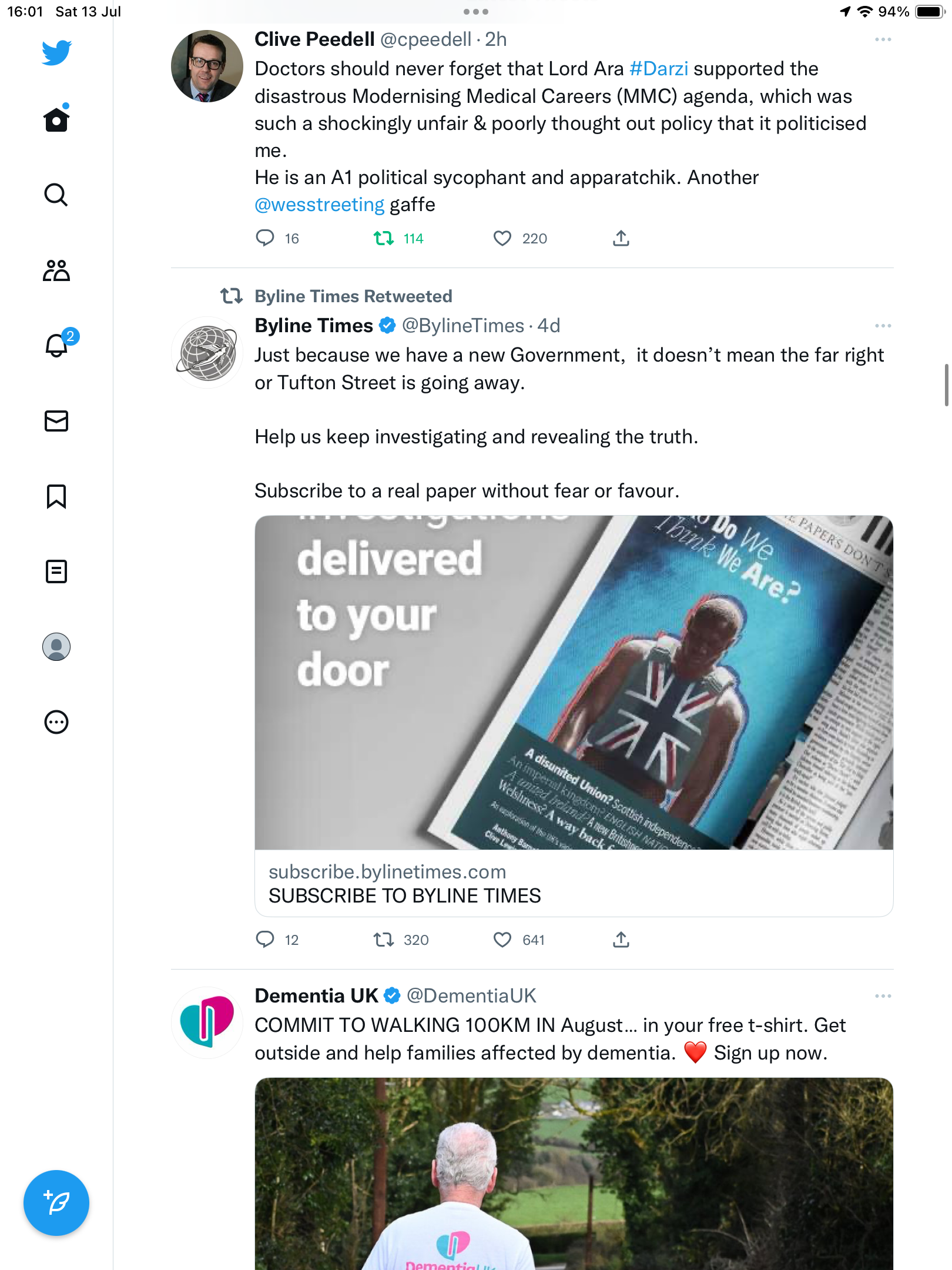
Task: Share the Byline Times tweet
Action: pyautogui.click(x=621, y=940)
